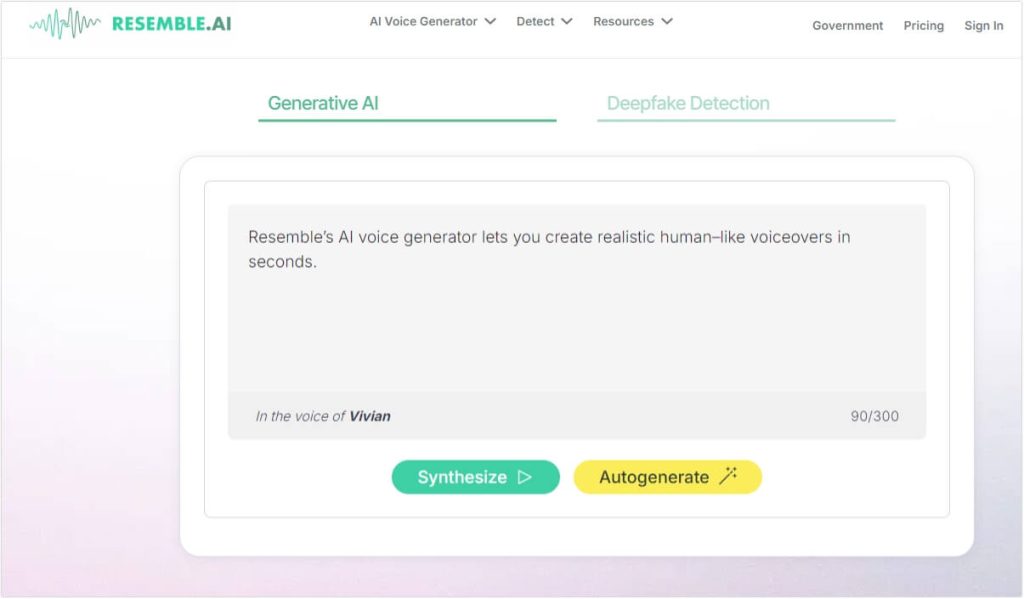The height and width of the screenshot is (599, 1024).
Task: Click the play triangle icon on Synthesize
Action: tap(525, 477)
